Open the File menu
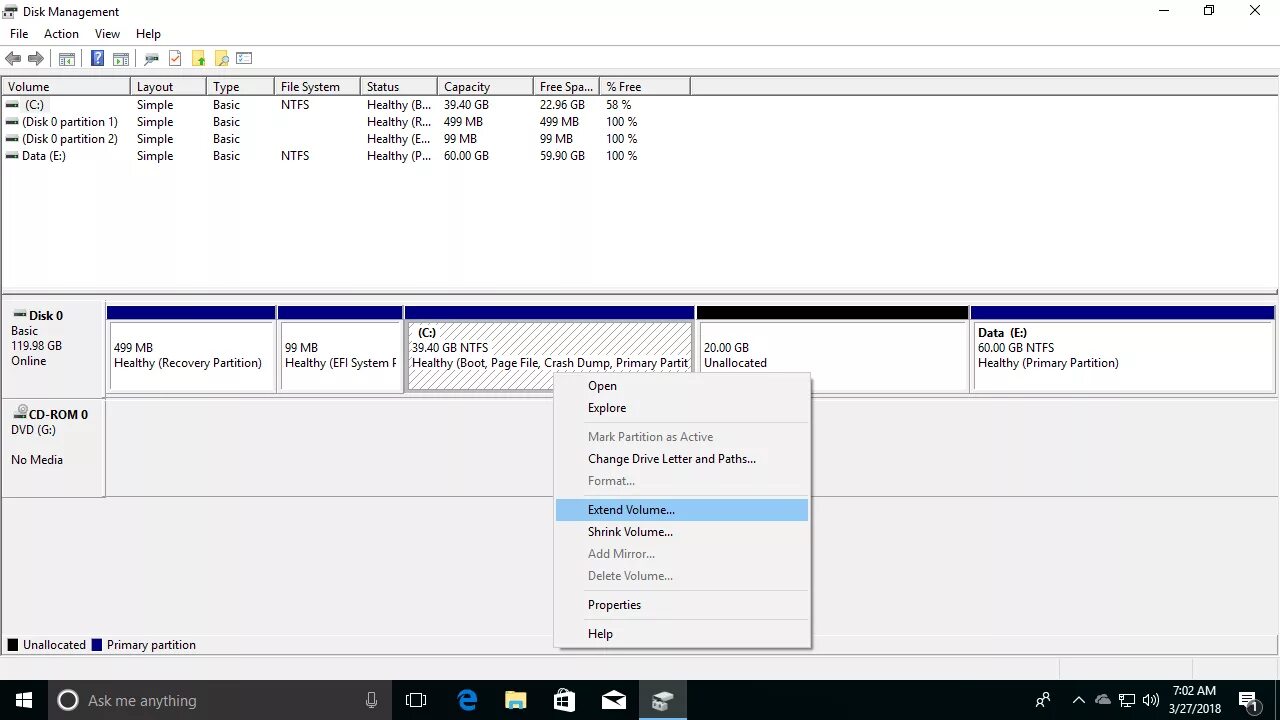The image size is (1280, 720). (x=18, y=34)
